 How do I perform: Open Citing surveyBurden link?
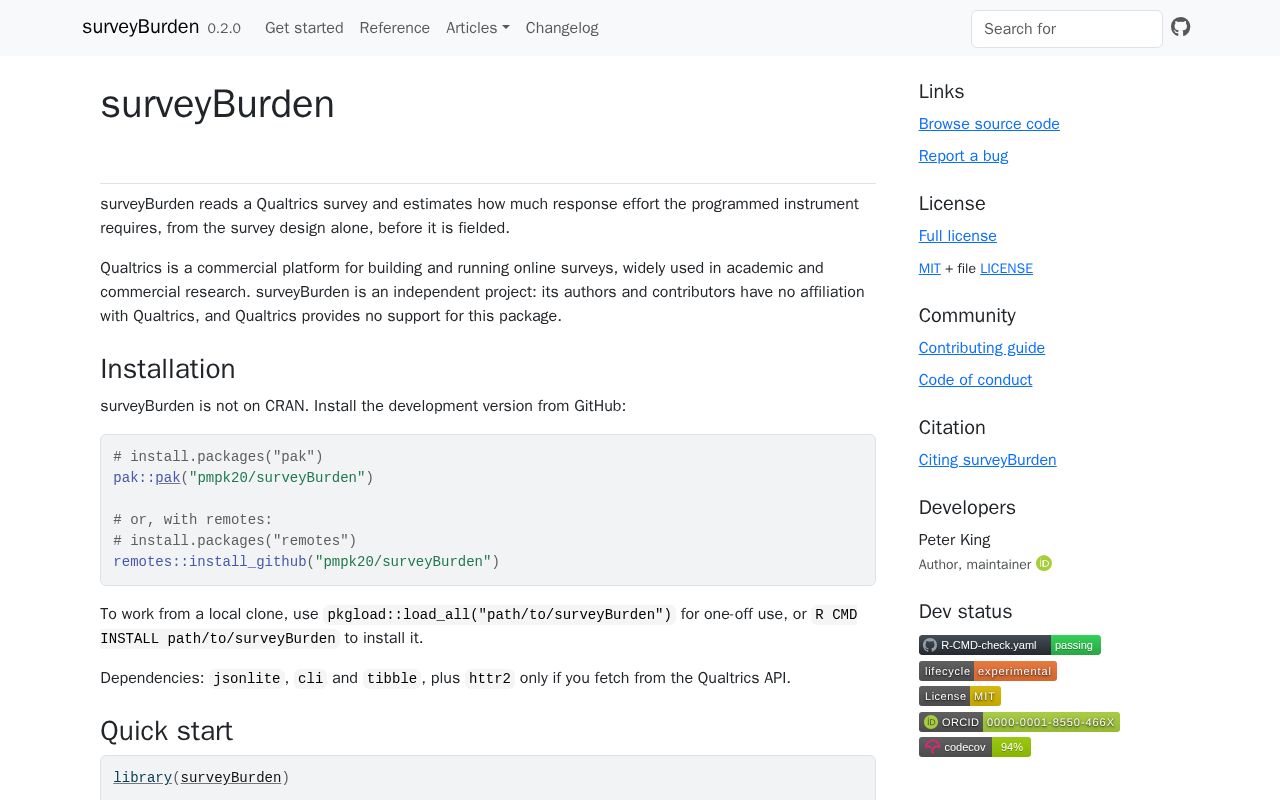click(x=988, y=460)
